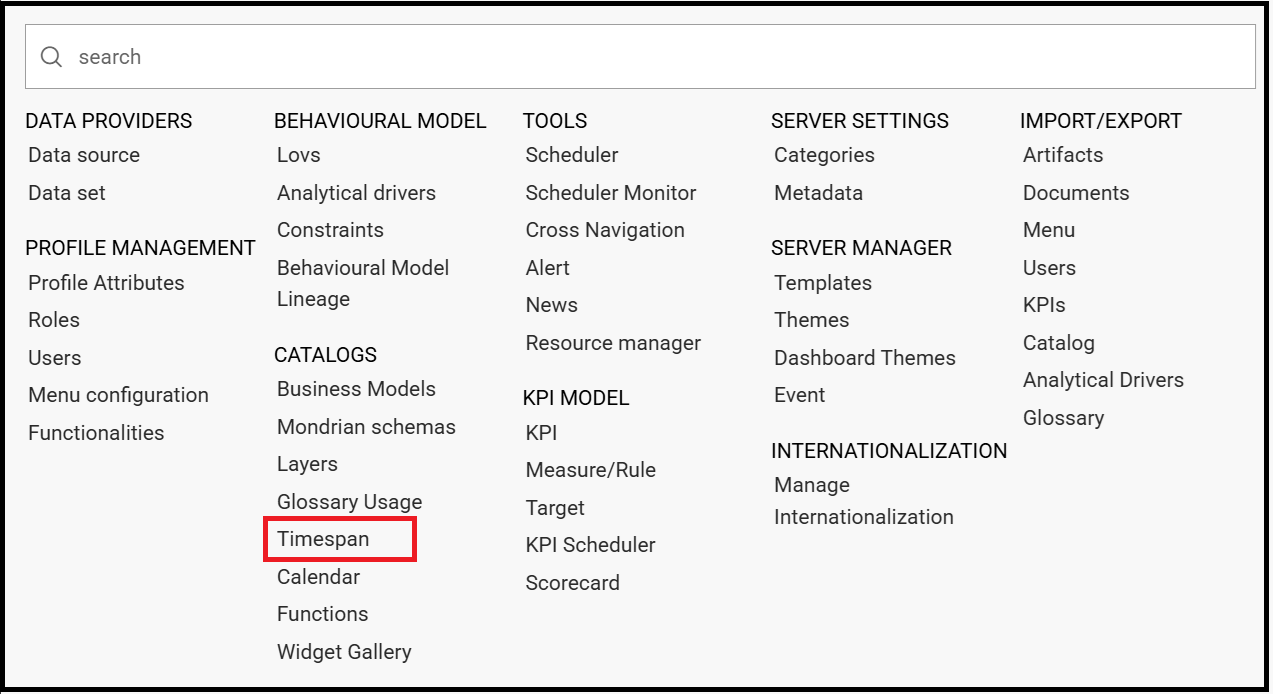The width and height of the screenshot is (1273, 694).
Task: Select the Functionalities entry
Action: click(x=96, y=433)
